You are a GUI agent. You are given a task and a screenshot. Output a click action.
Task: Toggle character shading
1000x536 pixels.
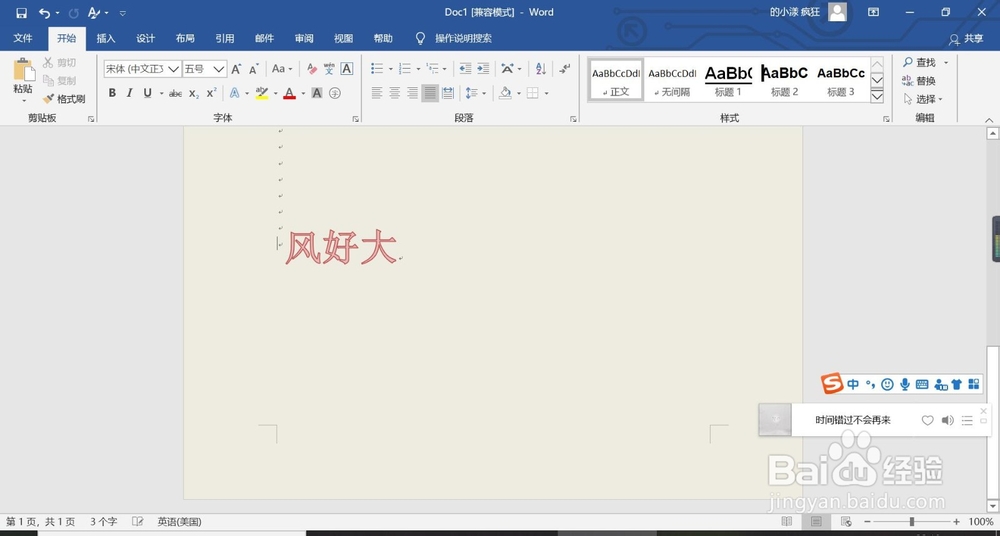[x=317, y=93]
